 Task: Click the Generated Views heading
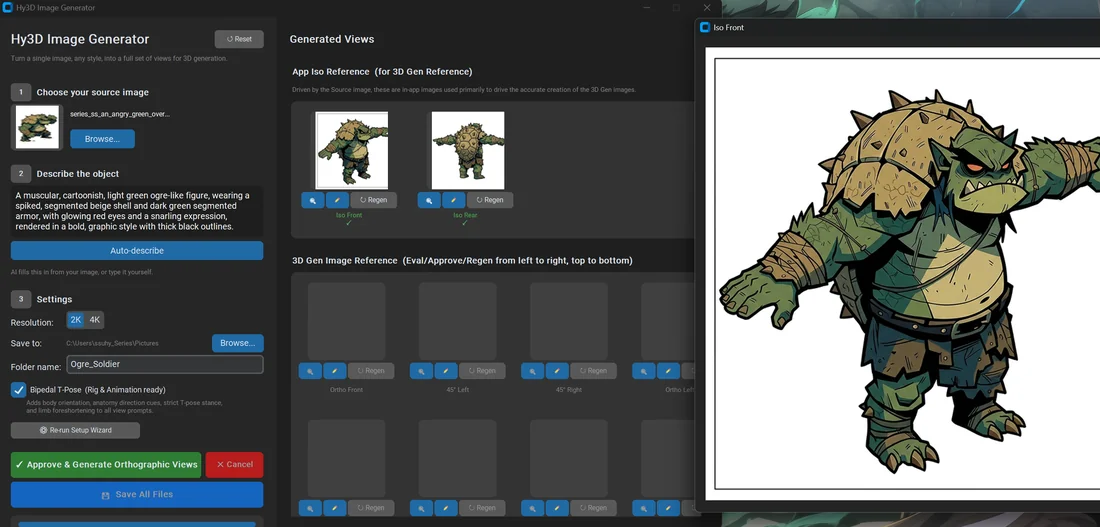[x=332, y=39]
